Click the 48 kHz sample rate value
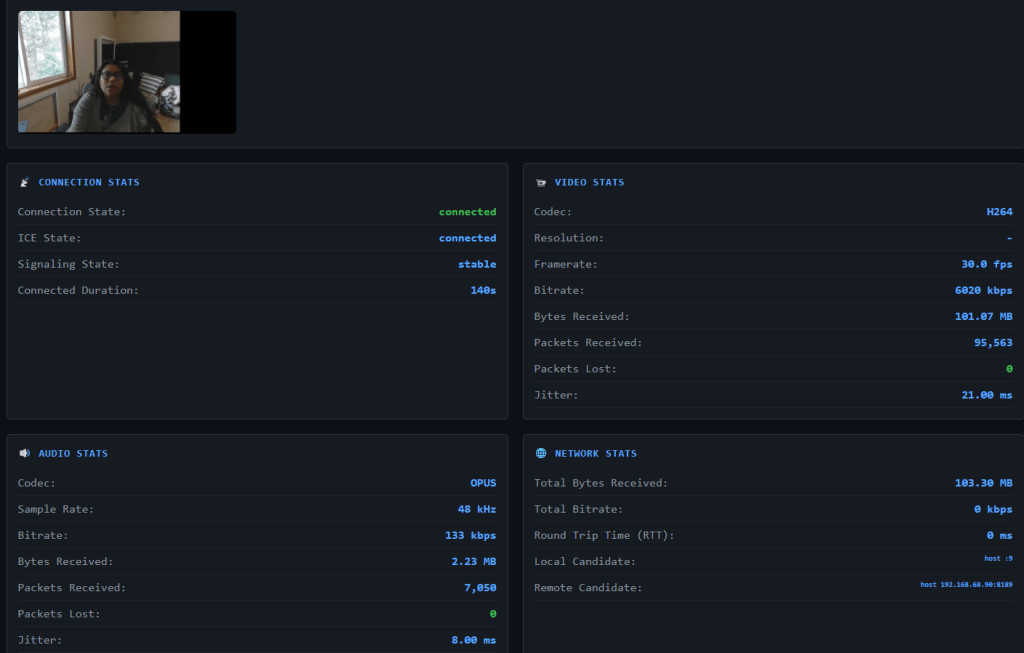1024x653 pixels. (476, 509)
